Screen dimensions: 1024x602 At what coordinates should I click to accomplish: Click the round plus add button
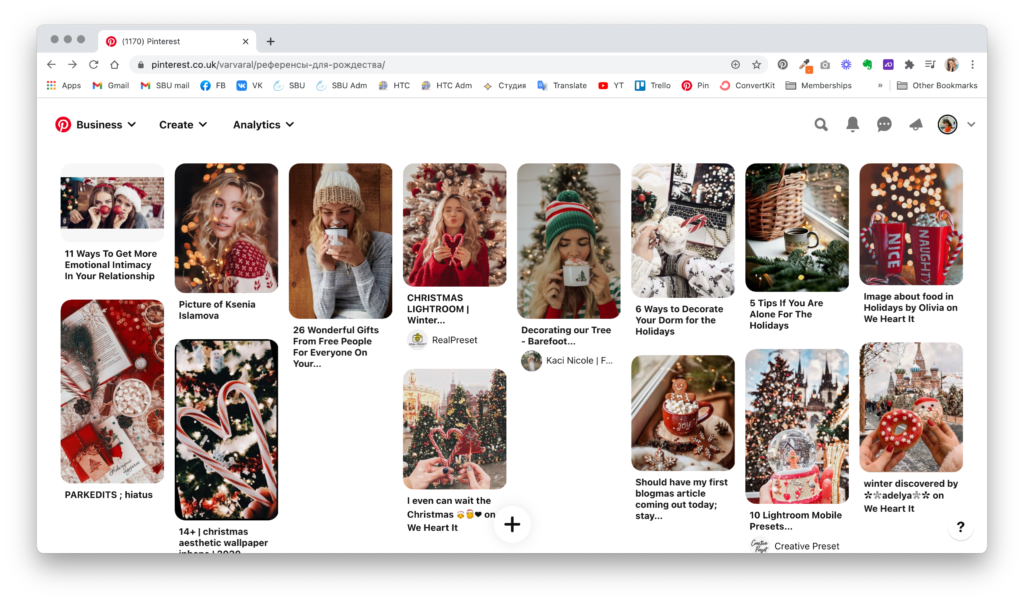pos(512,524)
